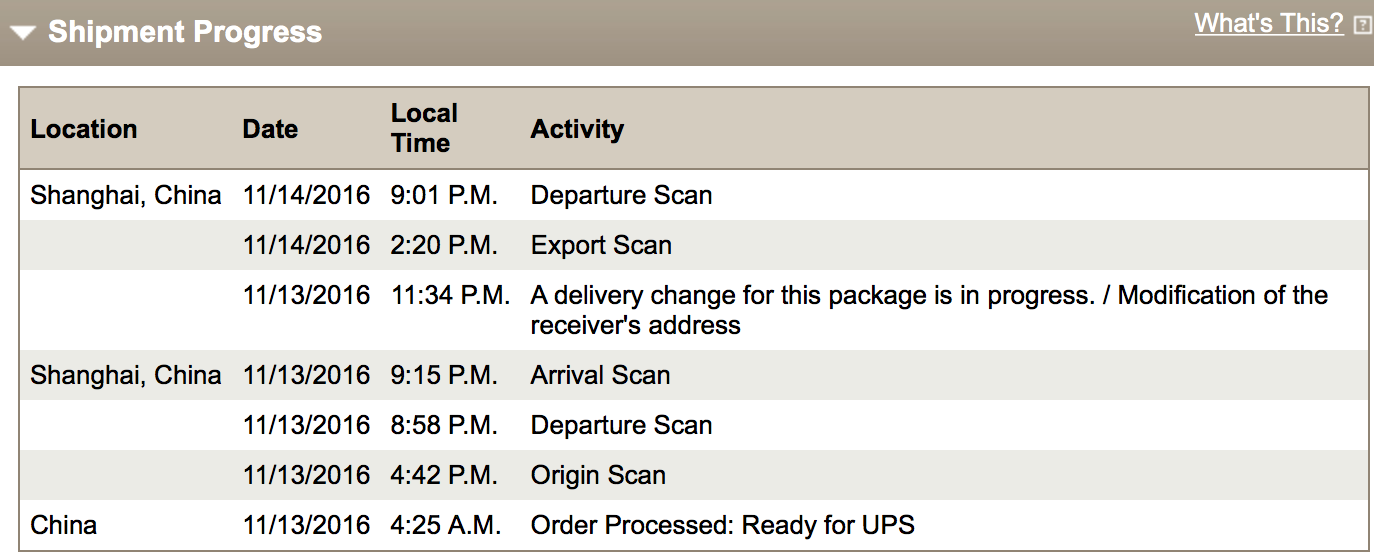Select the Local Time column header
Image resolution: width=1374 pixels, height=552 pixels.
(424, 128)
